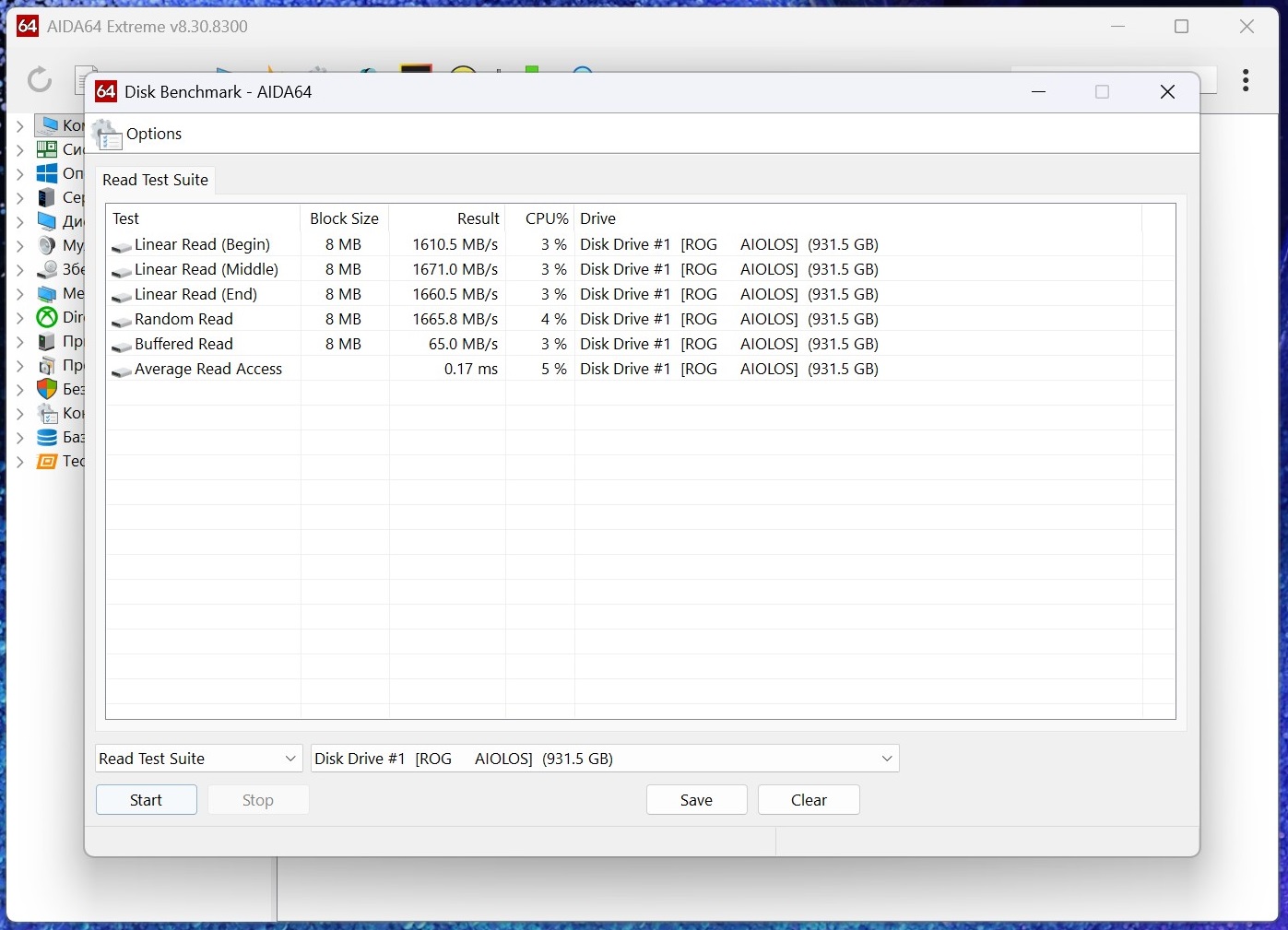Click the 'Random Read' test name
Screen dimensions: 1288x930
tap(183, 319)
